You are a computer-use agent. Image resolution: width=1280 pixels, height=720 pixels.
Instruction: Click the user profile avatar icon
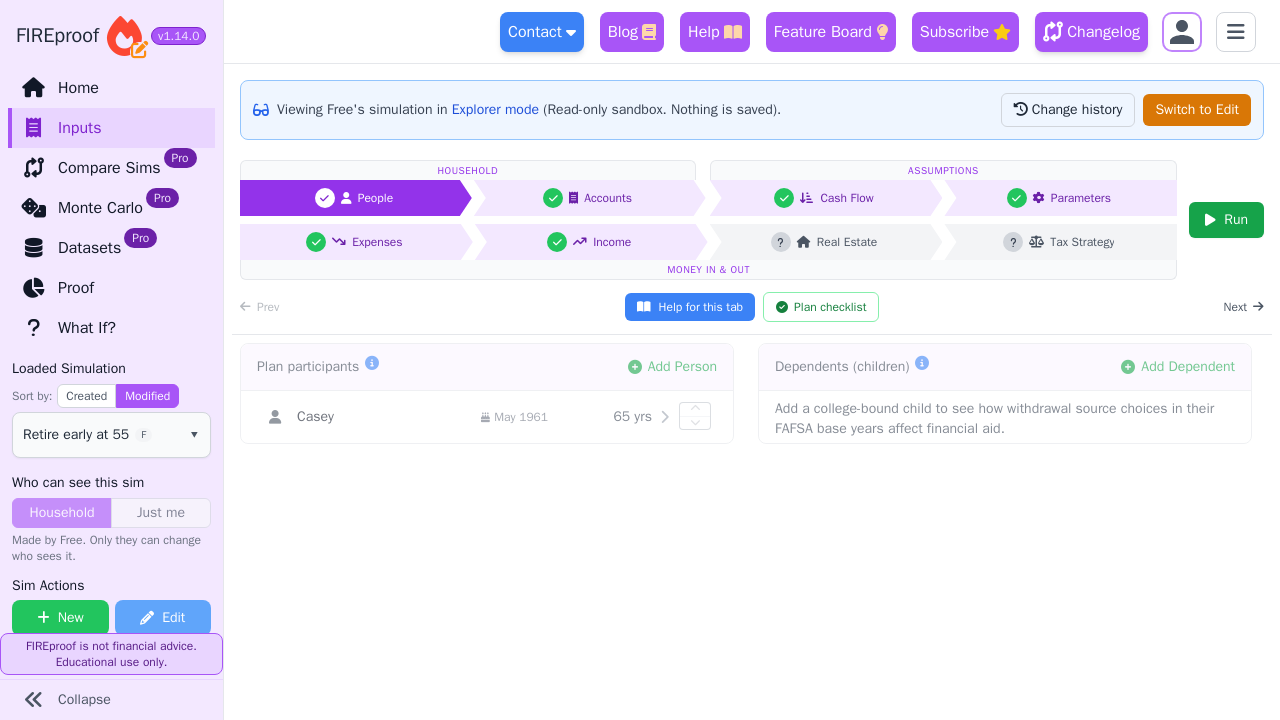click(1181, 32)
